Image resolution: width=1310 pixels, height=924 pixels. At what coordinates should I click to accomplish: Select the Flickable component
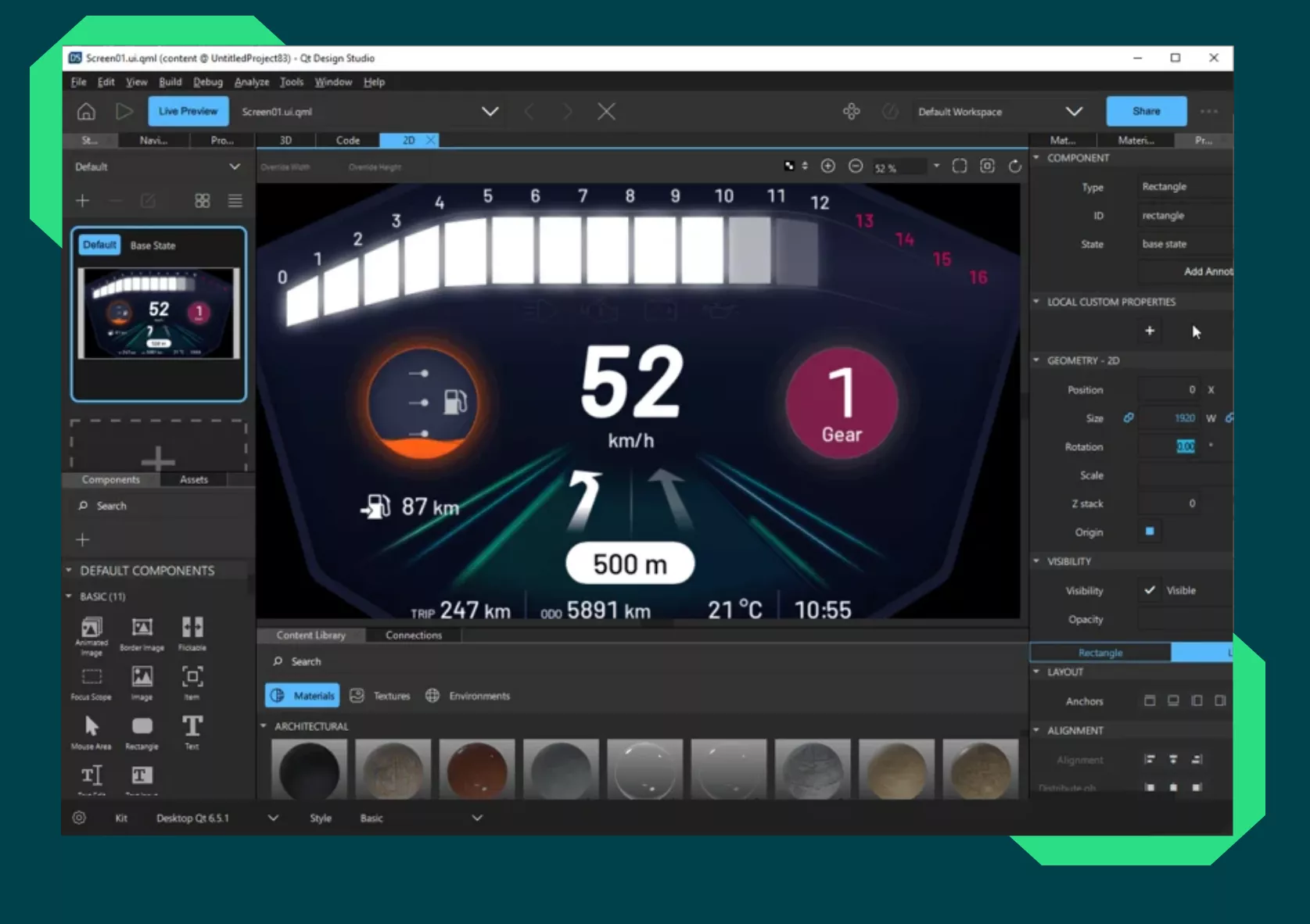point(192,635)
